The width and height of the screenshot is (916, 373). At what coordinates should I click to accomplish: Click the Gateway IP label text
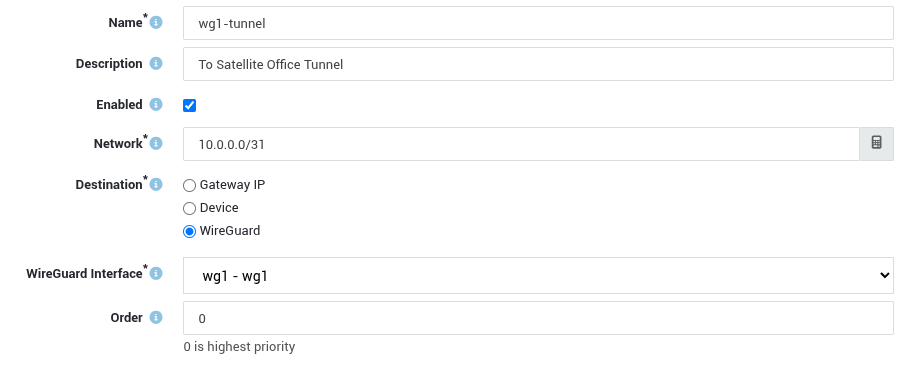[x=233, y=185]
